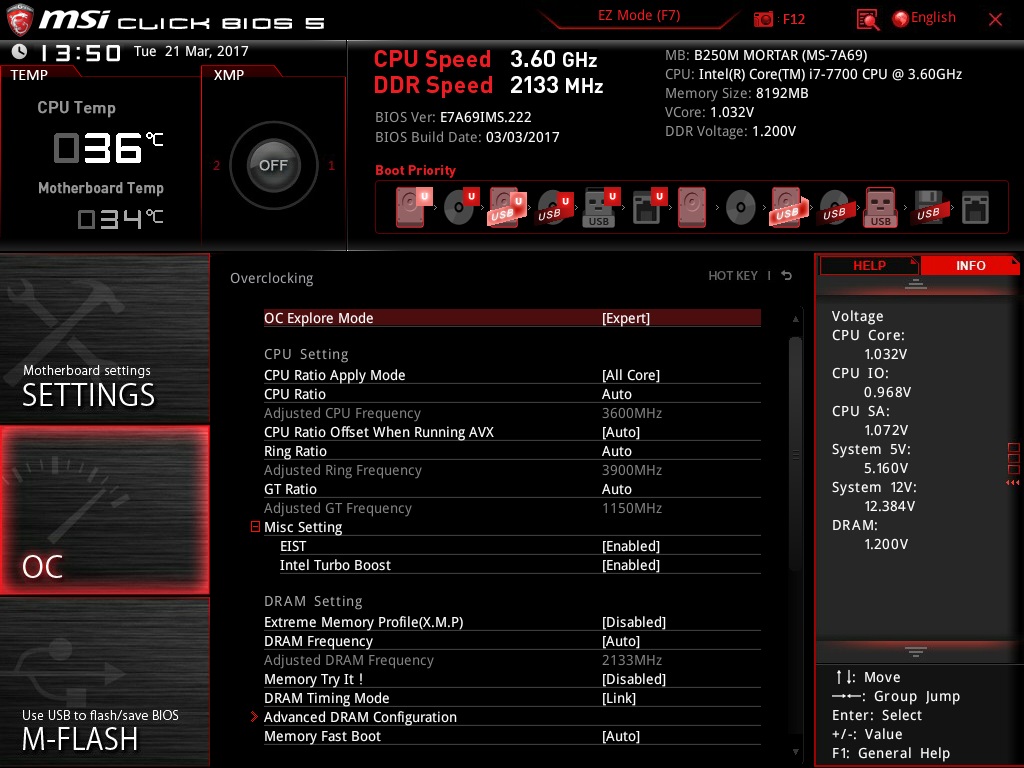
Task: Edit the Ring Ratio Auto value
Action: point(616,451)
